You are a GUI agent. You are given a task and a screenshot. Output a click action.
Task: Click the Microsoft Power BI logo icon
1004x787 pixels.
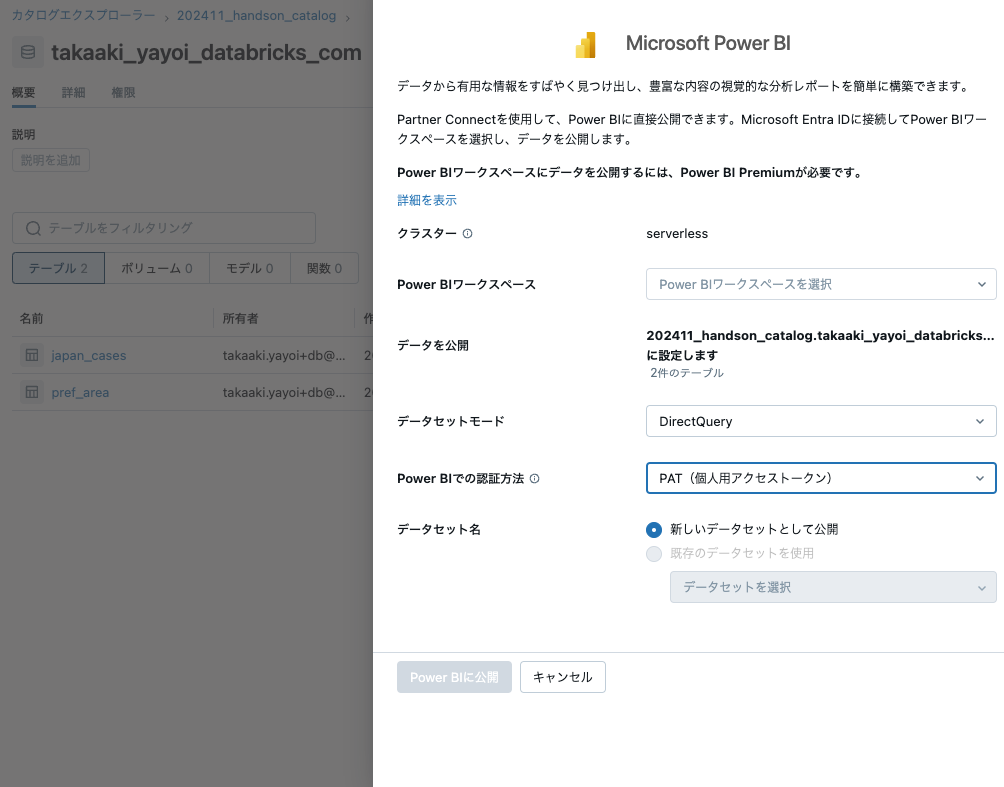click(586, 44)
